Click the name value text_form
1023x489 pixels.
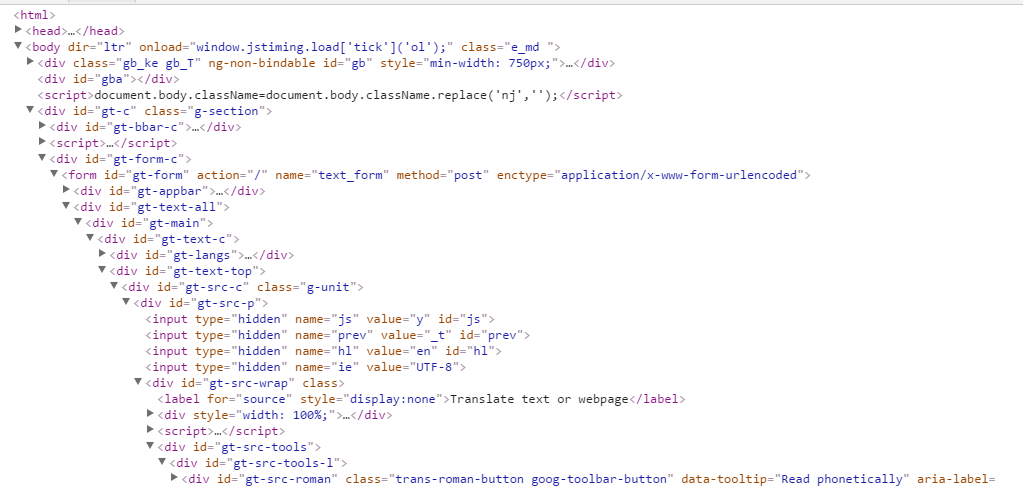(352, 175)
